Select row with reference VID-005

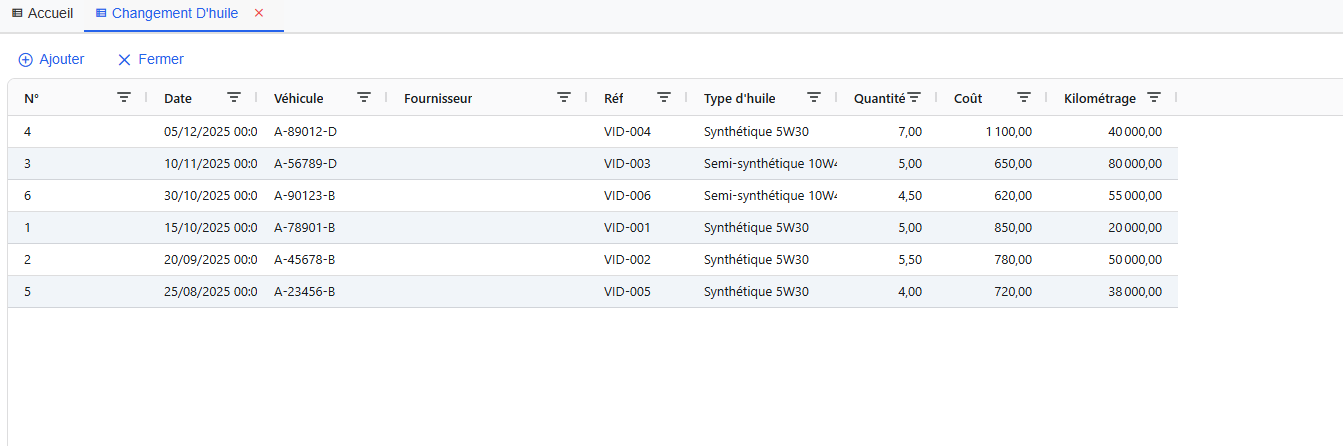click(627, 291)
